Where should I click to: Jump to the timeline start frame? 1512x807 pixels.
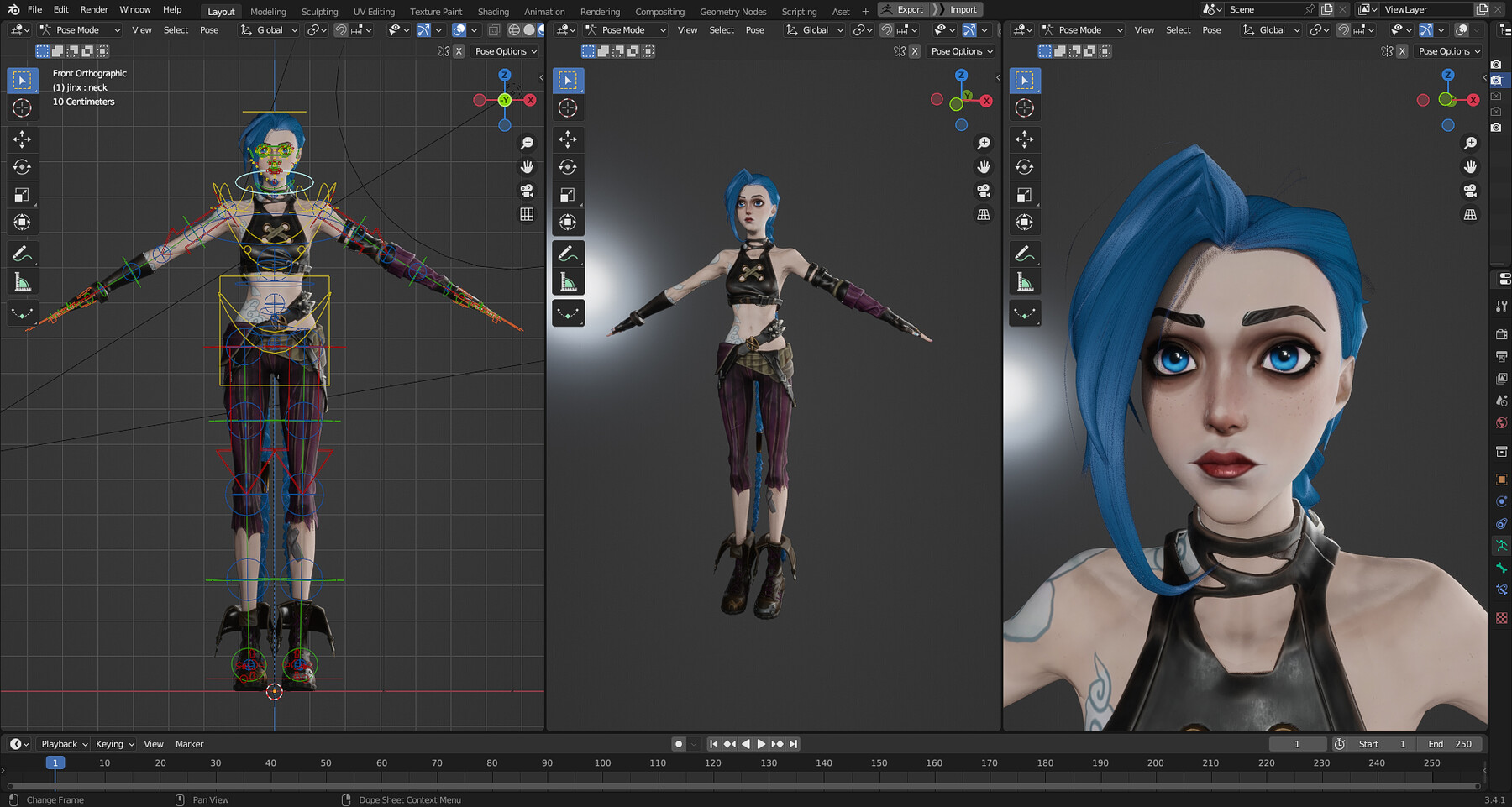coord(713,744)
